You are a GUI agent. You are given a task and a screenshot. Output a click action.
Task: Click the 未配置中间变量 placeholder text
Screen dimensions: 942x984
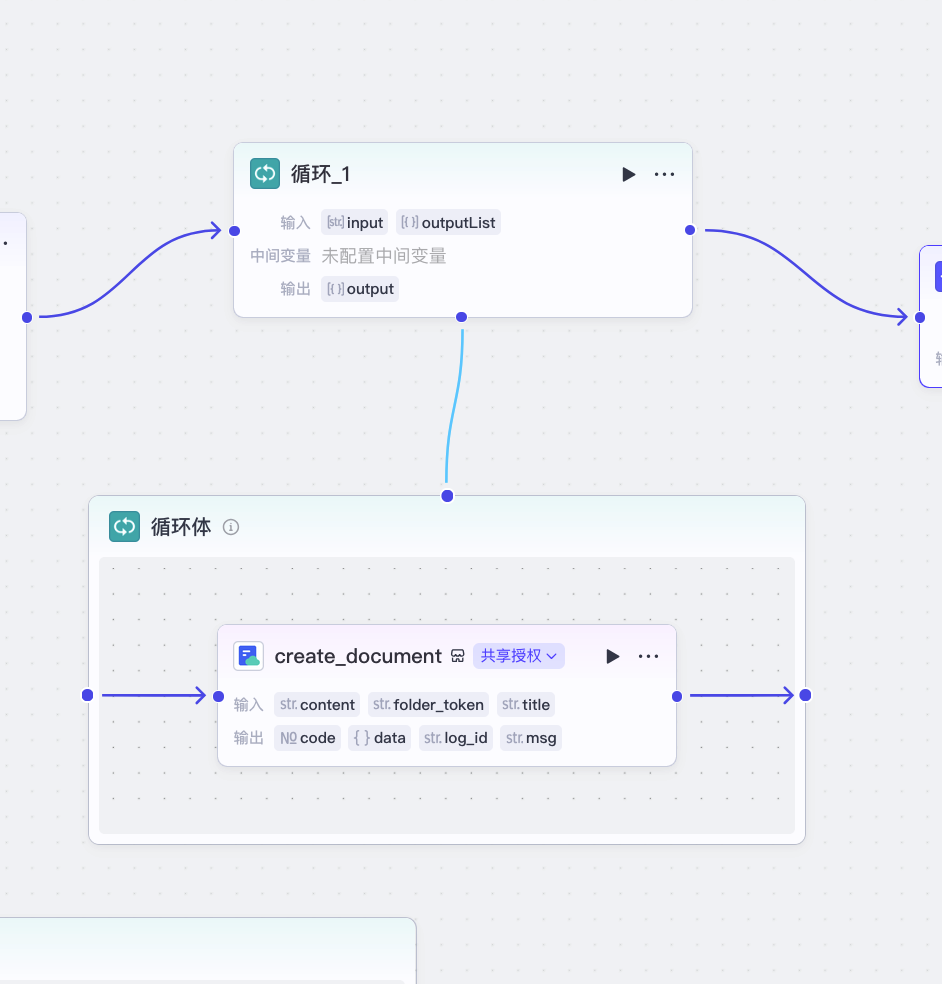[384, 256]
